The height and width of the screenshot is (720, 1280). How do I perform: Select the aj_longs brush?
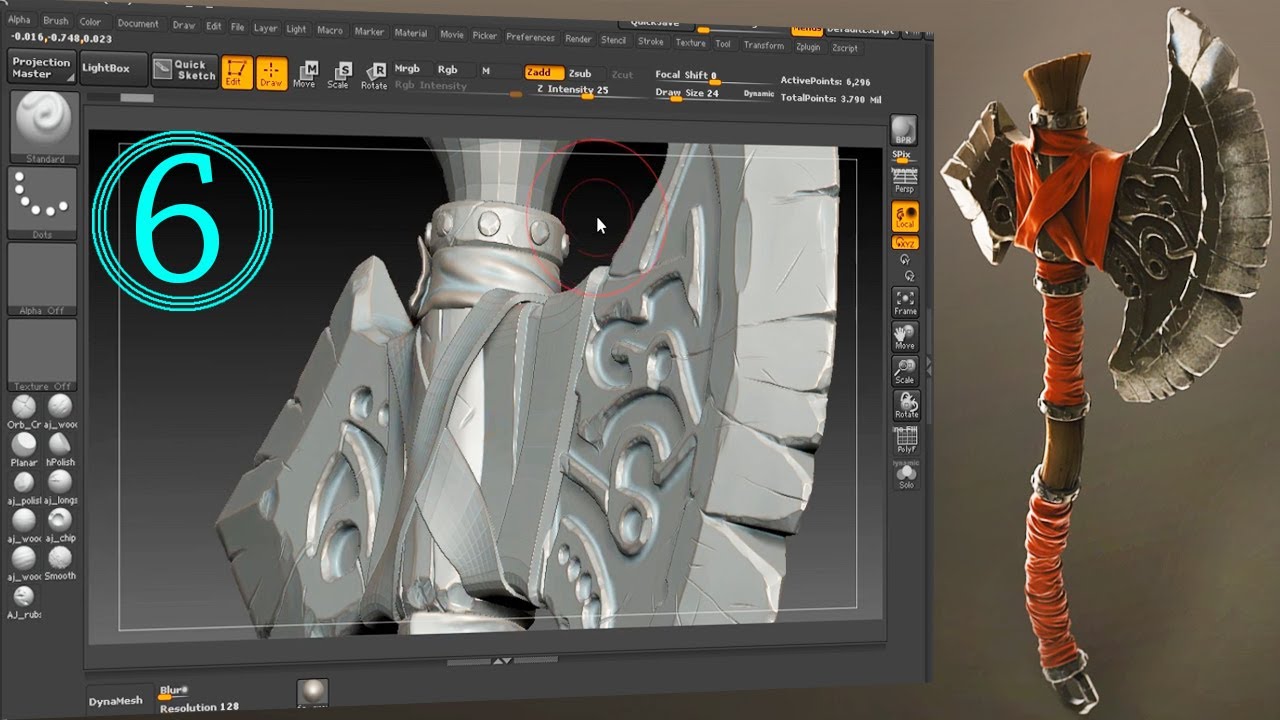[x=60, y=486]
